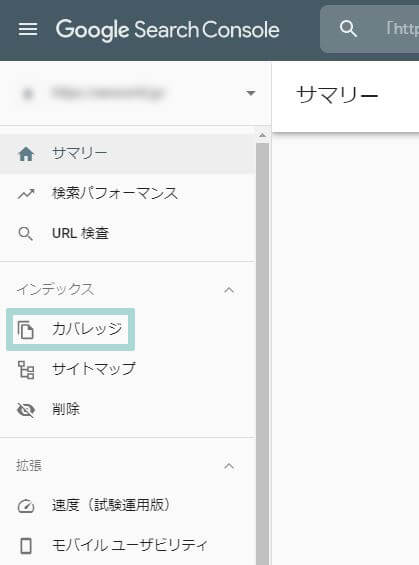Click the trend line icon for 検索パフォーマンス
This screenshot has height=565, width=419.
click(x=26, y=194)
